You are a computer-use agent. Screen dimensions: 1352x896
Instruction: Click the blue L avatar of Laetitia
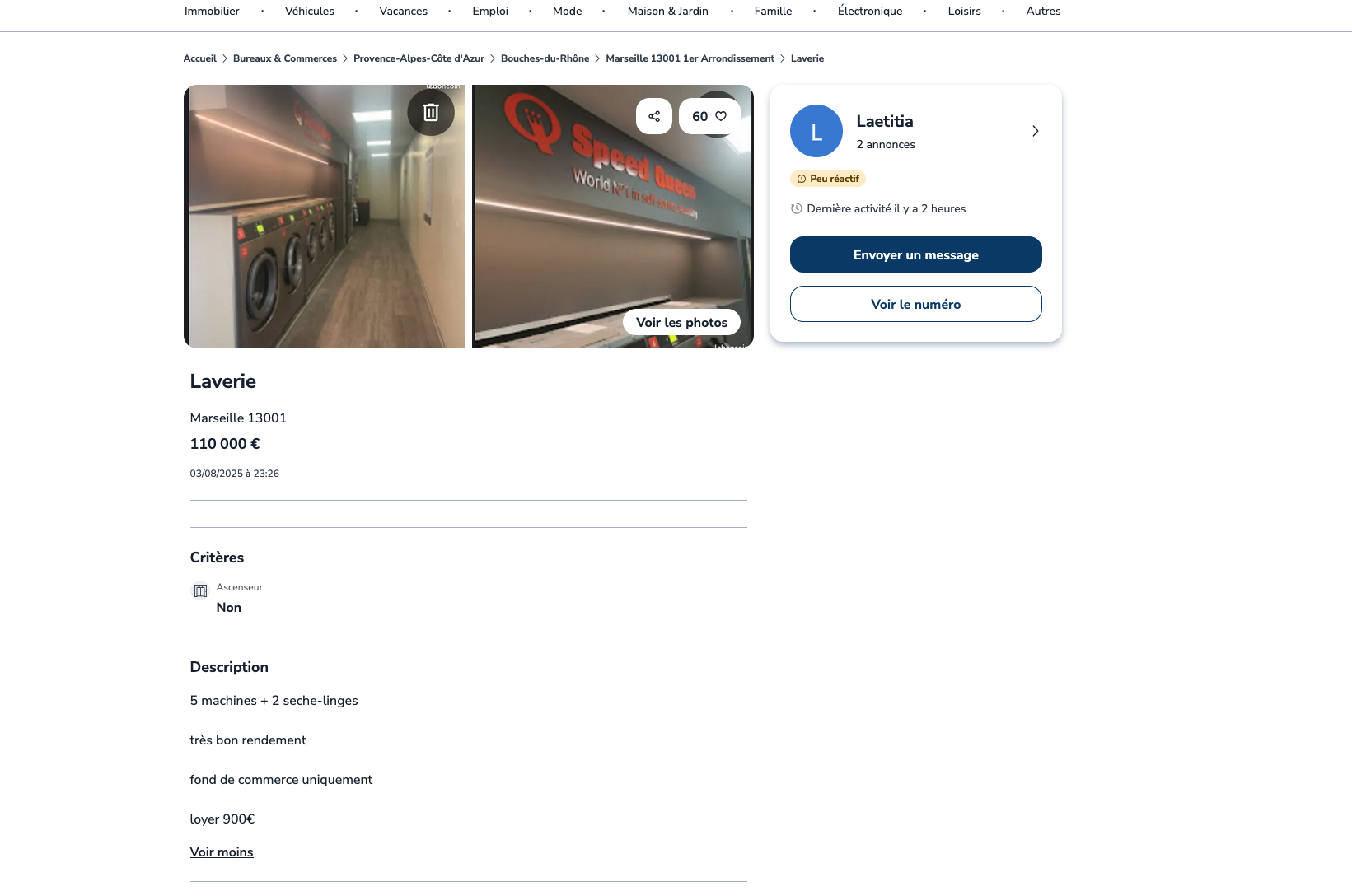point(816,131)
